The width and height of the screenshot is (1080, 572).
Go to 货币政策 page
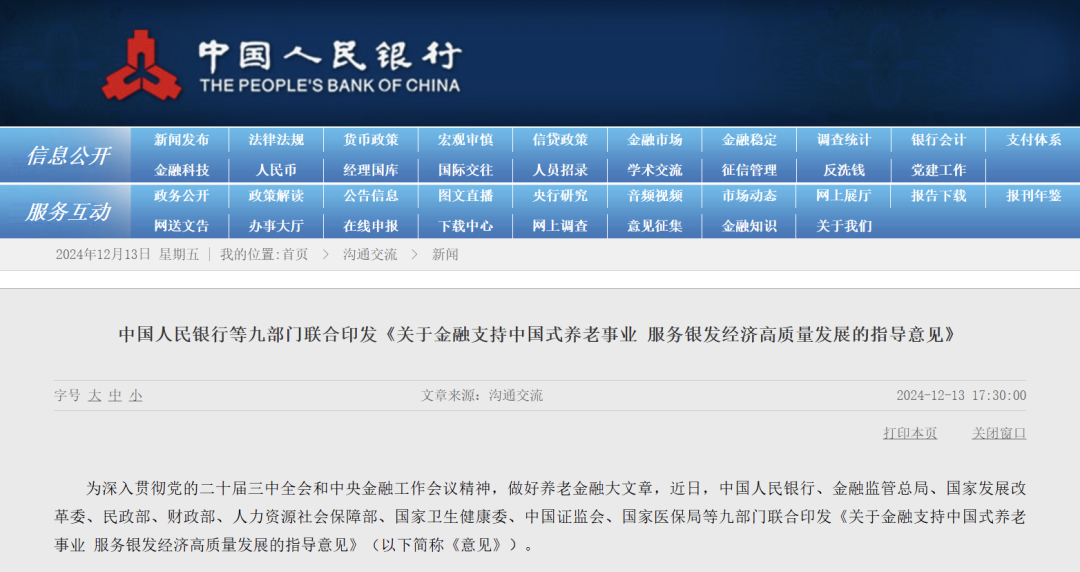click(371, 140)
